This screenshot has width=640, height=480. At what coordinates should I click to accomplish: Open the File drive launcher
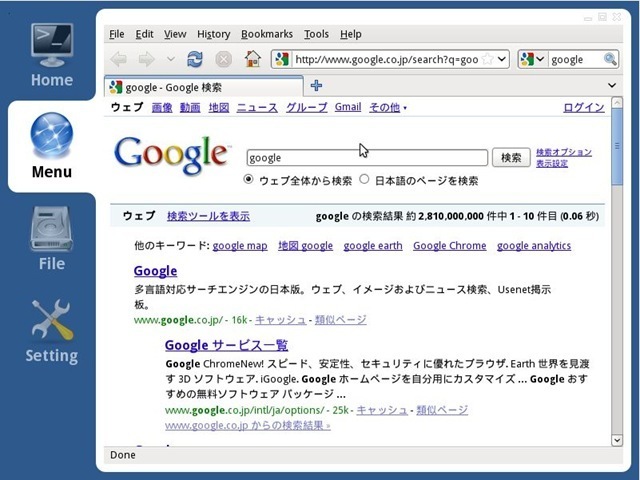click(x=52, y=239)
